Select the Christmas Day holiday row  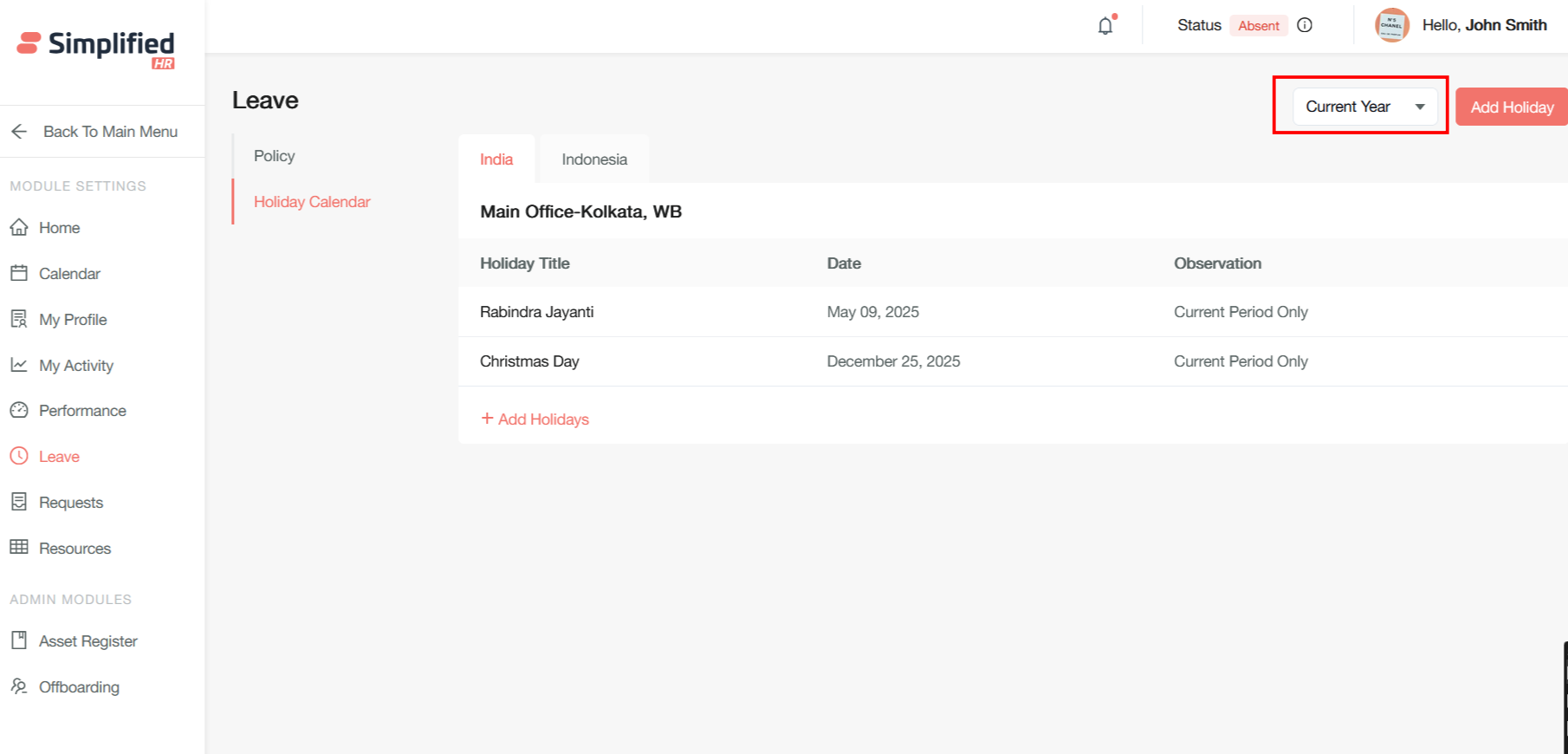529,361
